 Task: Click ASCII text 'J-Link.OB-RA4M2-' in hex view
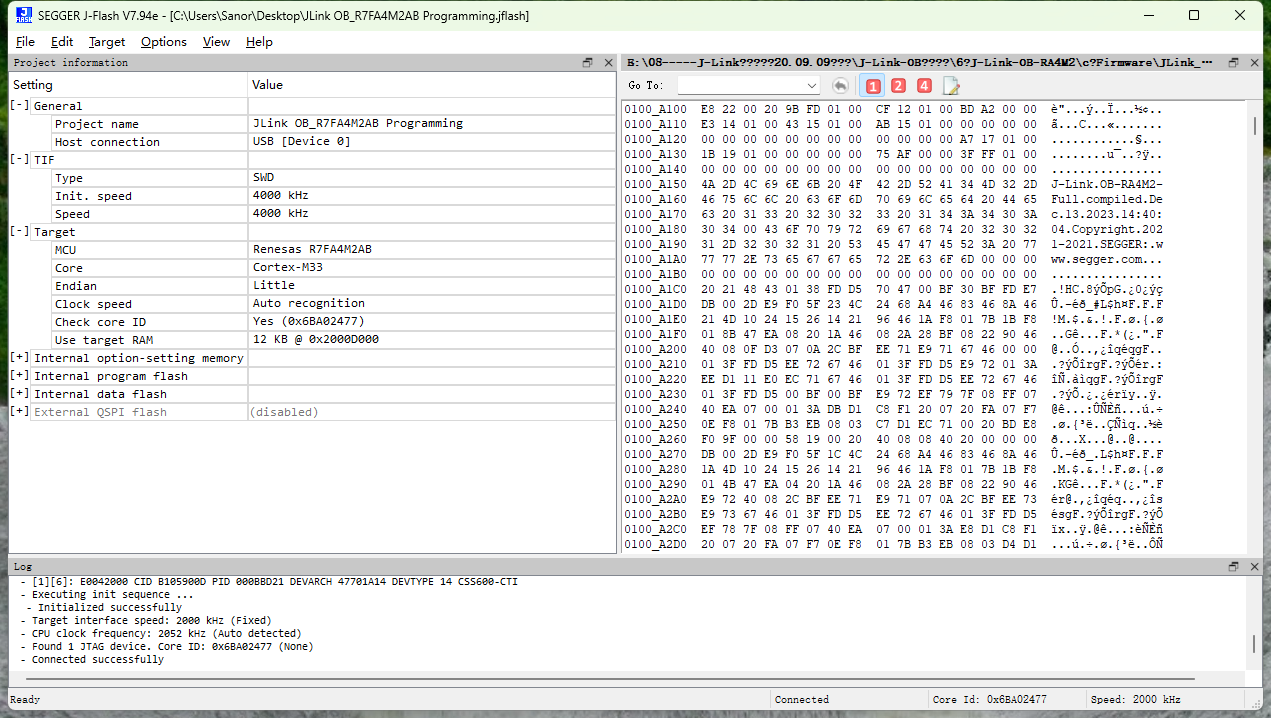pos(1107,184)
